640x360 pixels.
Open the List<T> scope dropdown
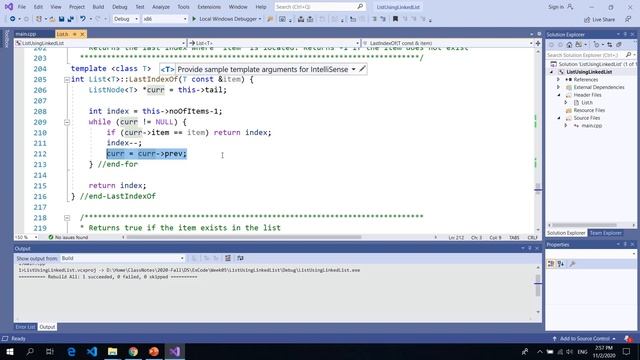pyautogui.click(x=274, y=43)
